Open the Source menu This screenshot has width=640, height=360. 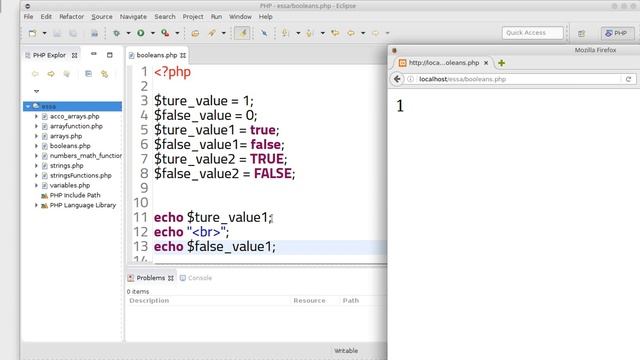[102, 17]
